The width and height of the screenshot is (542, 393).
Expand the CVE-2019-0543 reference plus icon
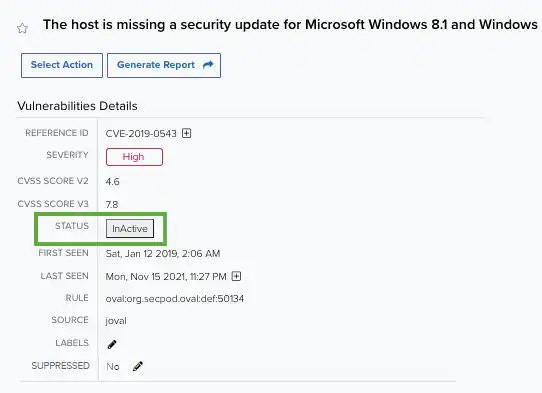click(187, 133)
